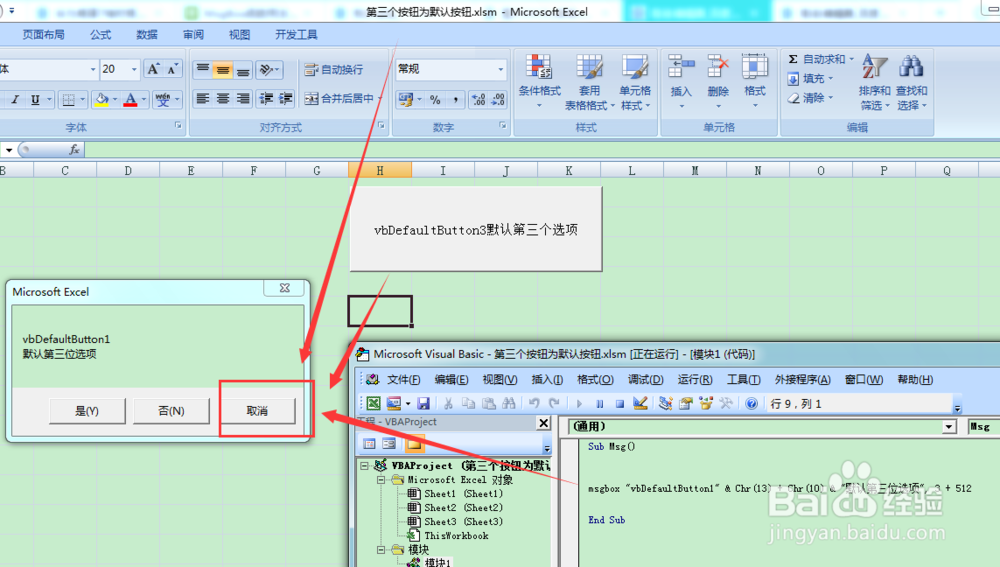Toggle 自动换行 wrap text

[334, 70]
